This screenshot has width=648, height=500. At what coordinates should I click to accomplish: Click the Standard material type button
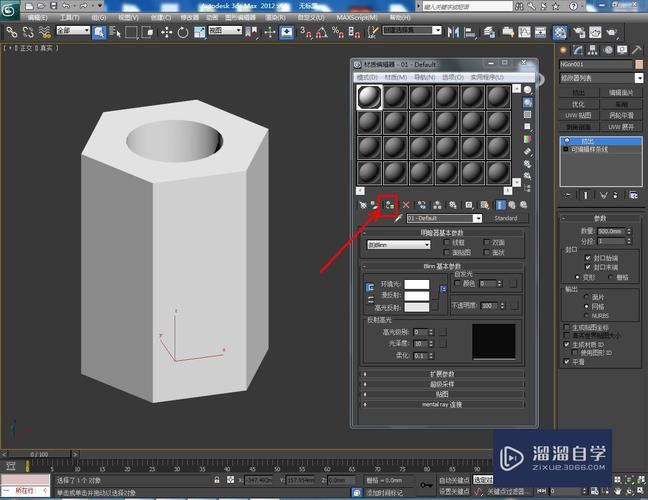click(505, 218)
